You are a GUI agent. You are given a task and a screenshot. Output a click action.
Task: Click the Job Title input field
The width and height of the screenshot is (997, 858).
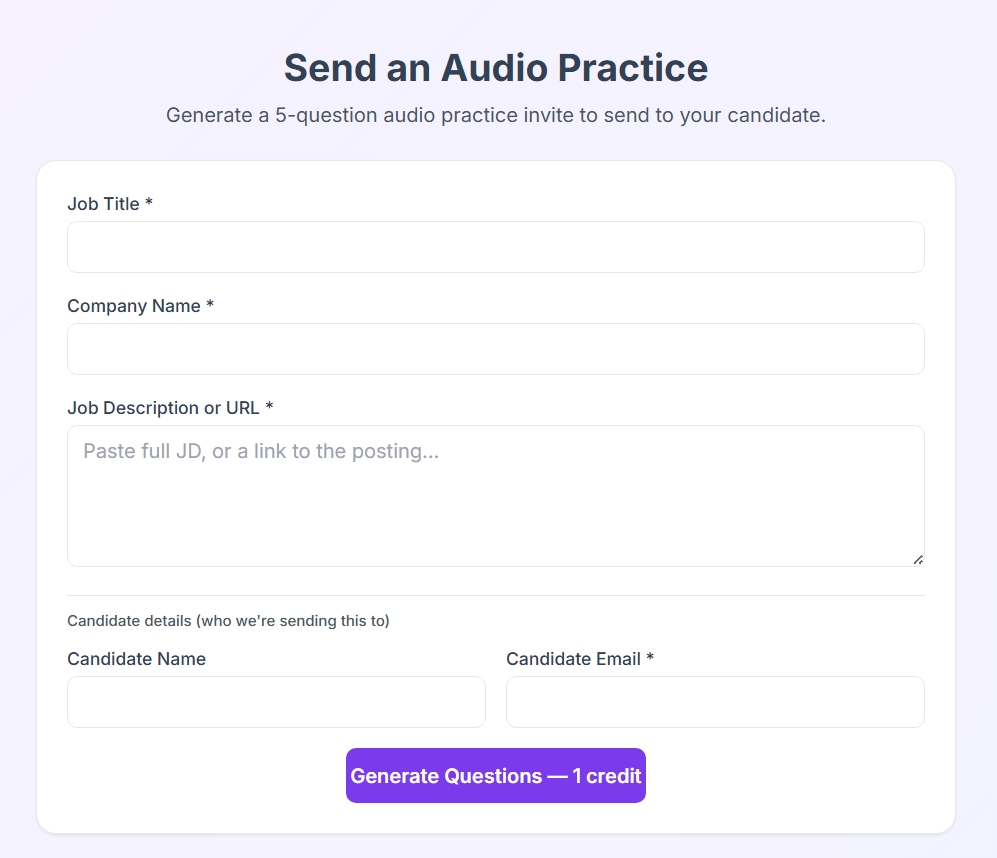coord(495,247)
